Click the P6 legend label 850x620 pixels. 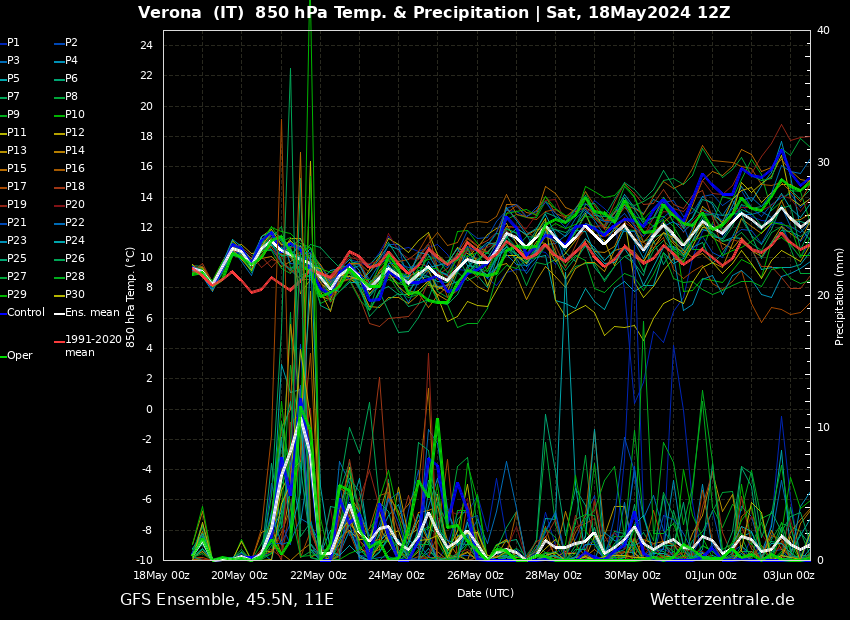coord(72,79)
